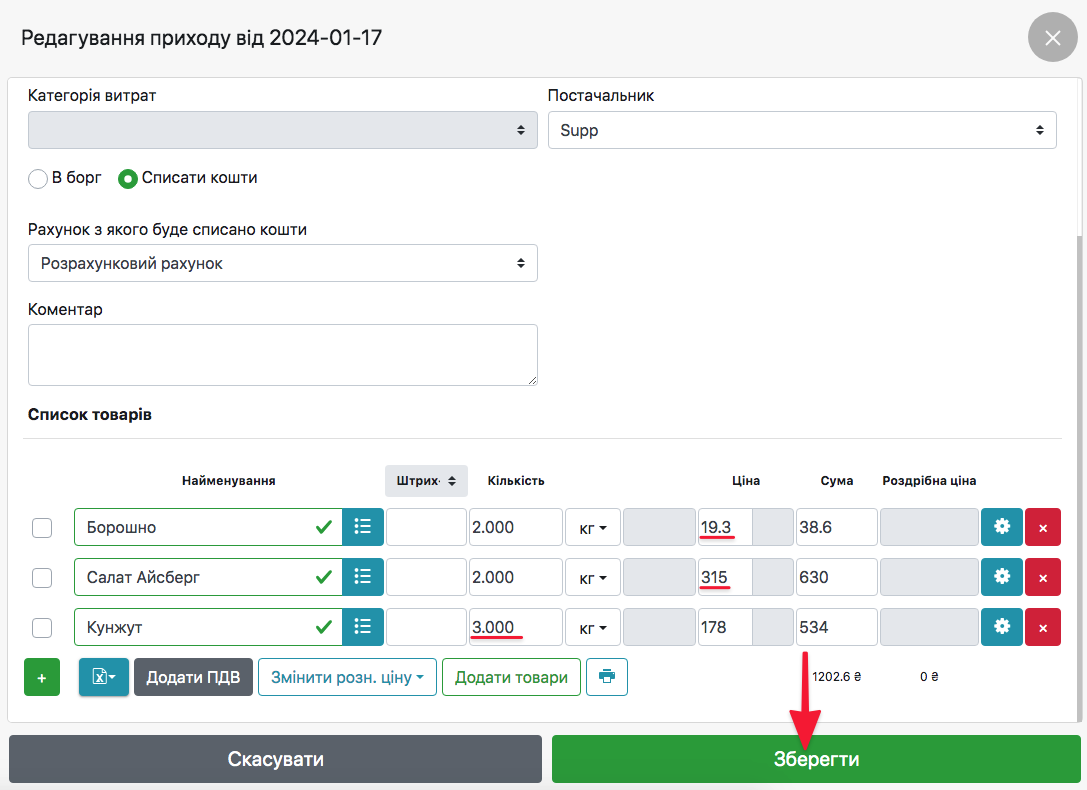
Task: Open settings gear for Кунжут row
Action: (1001, 628)
